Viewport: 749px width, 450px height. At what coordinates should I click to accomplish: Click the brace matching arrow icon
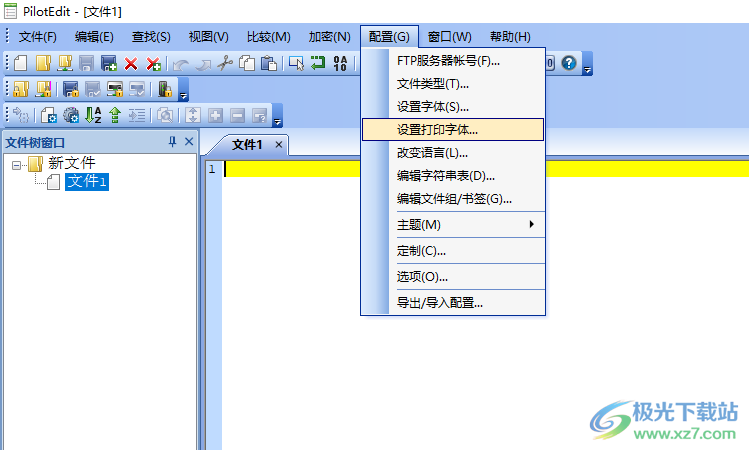21,115
